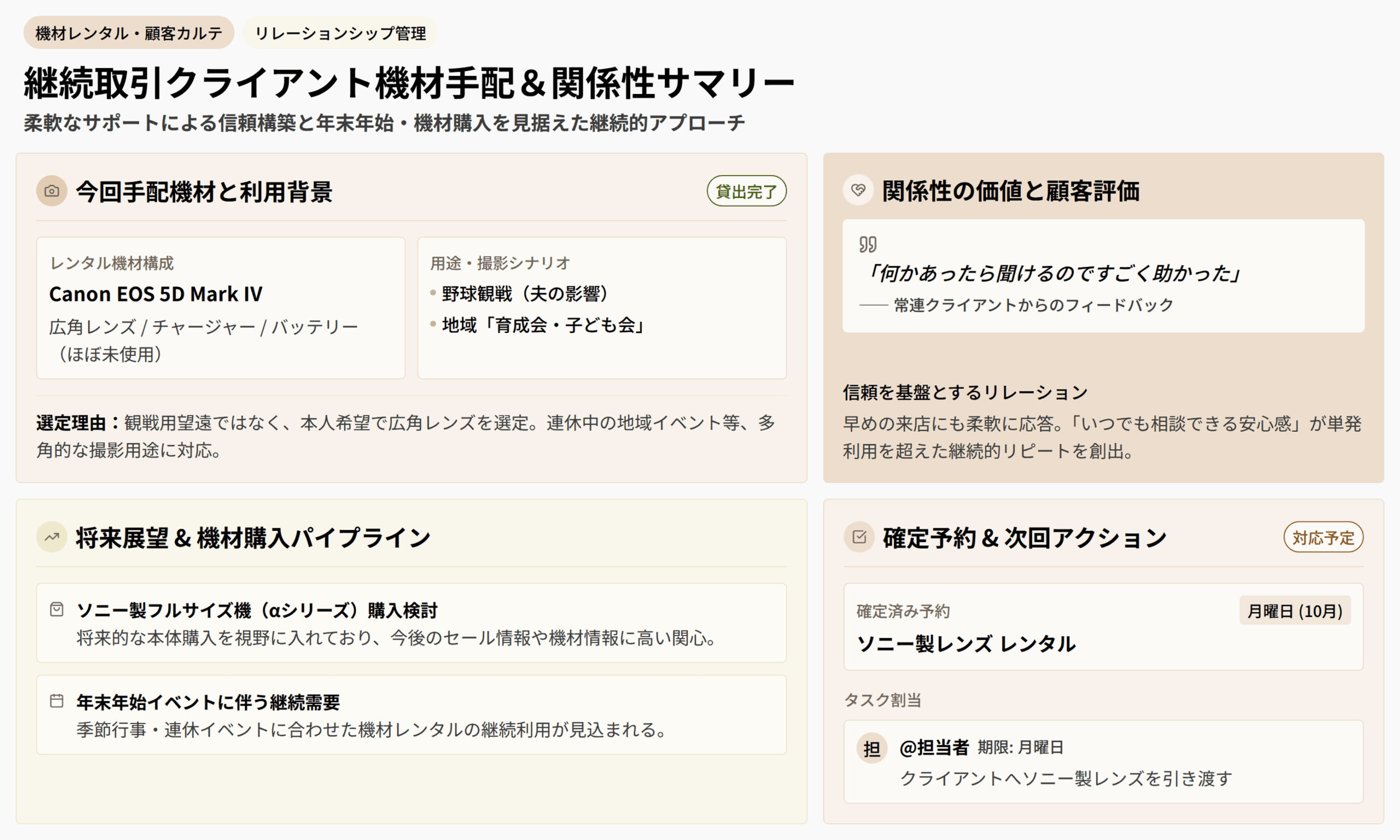Click the customer feedback quote card

(x=1104, y=276)
